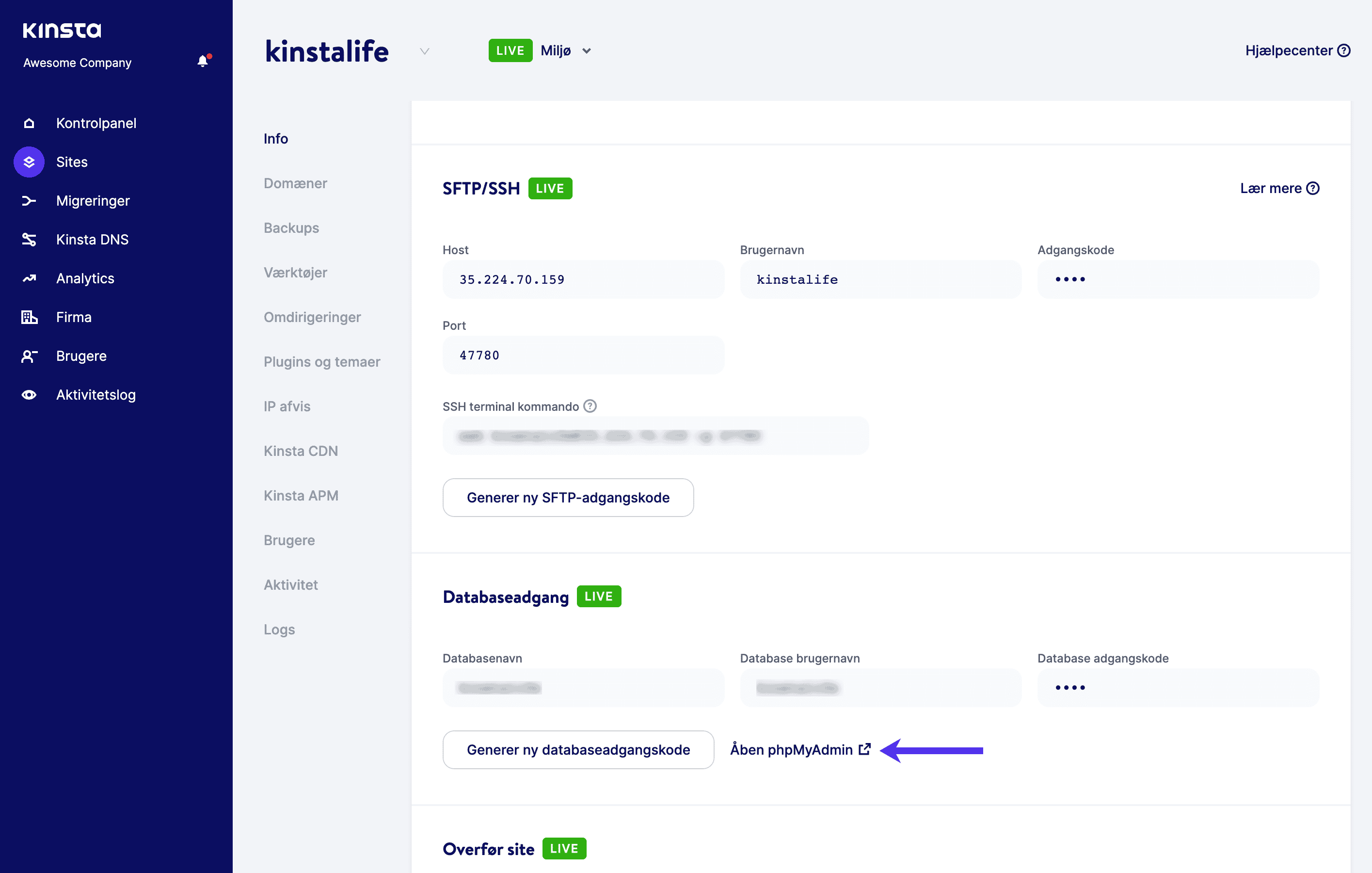
Task: Click the Brugernavn field kinstalife
Action: (880, 279)
